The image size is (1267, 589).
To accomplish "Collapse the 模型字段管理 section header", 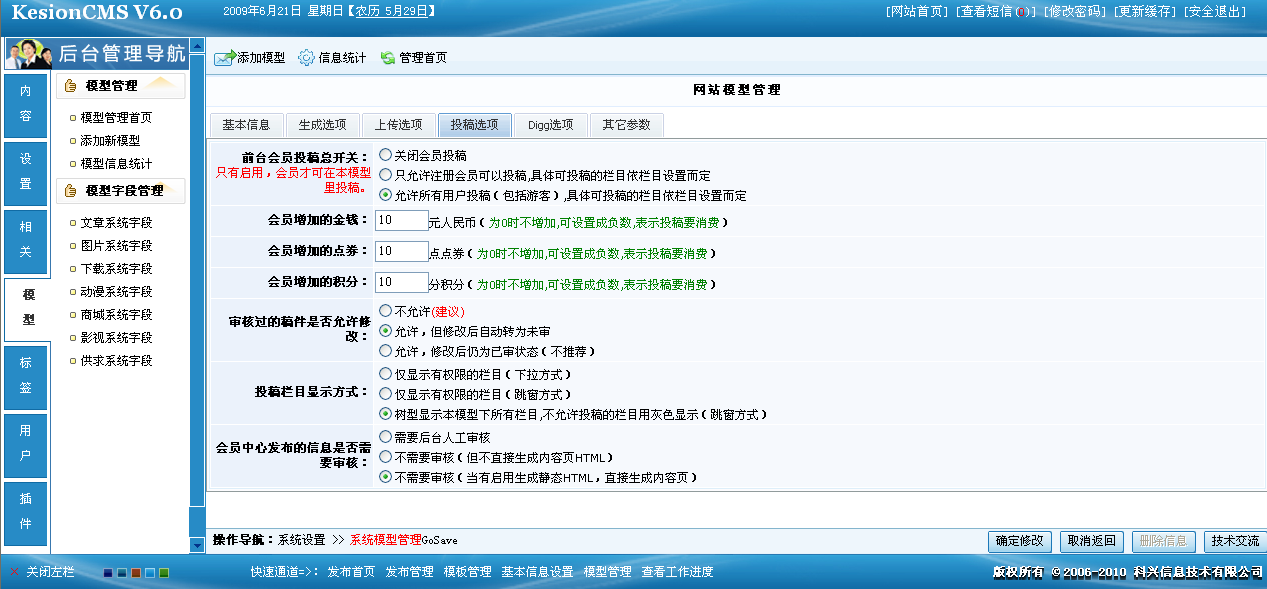I will (x=123, y=190).
